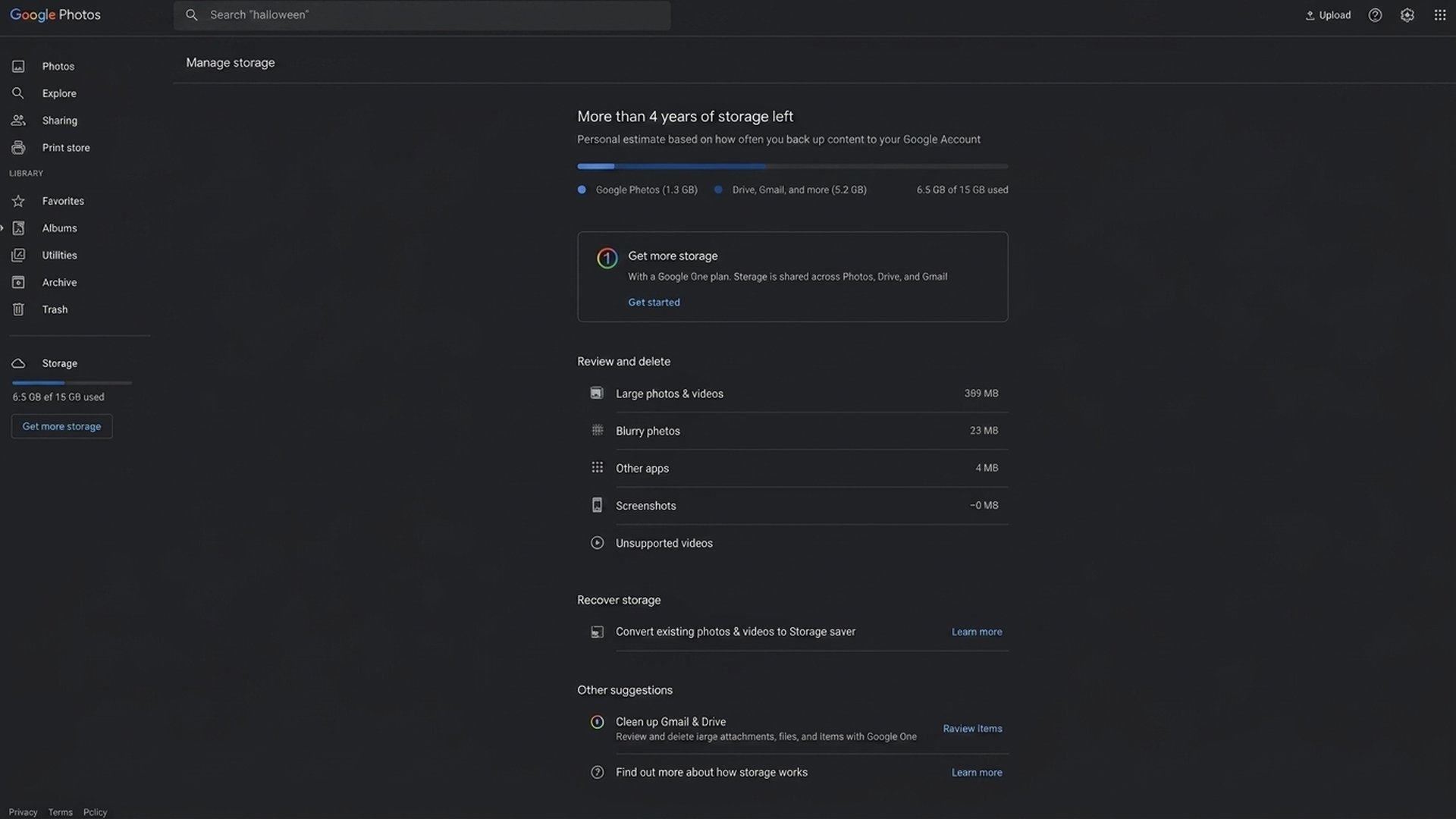Screen dimensions: 1456x819
Task: Click the main storage usage progress bar
Action: point(792,166)
